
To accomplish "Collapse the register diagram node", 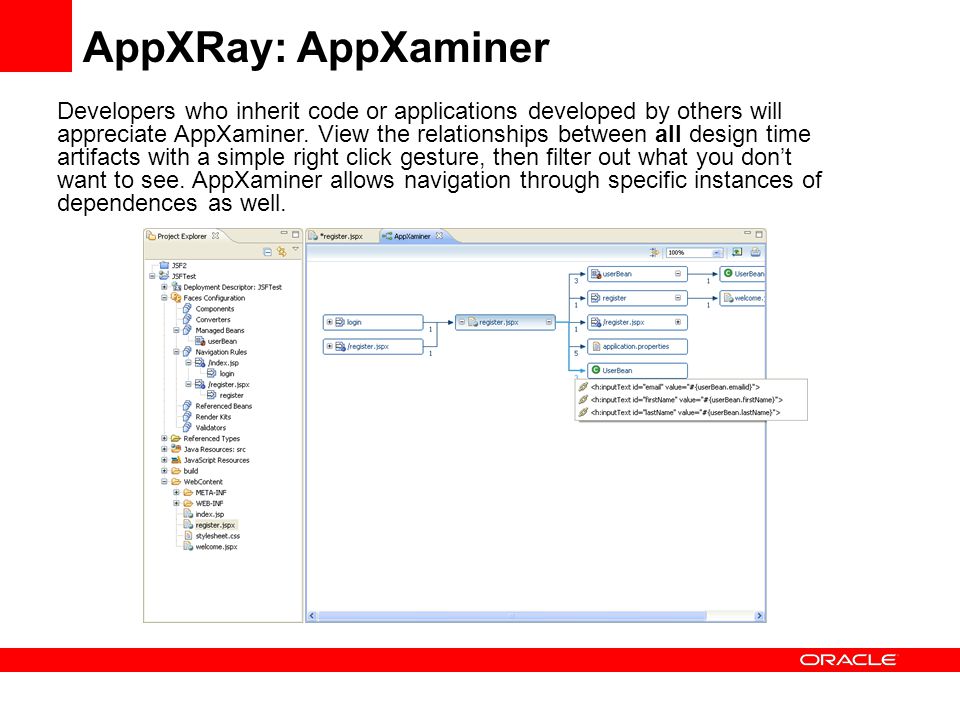I will pyautogui.click(x=678, y=298).
